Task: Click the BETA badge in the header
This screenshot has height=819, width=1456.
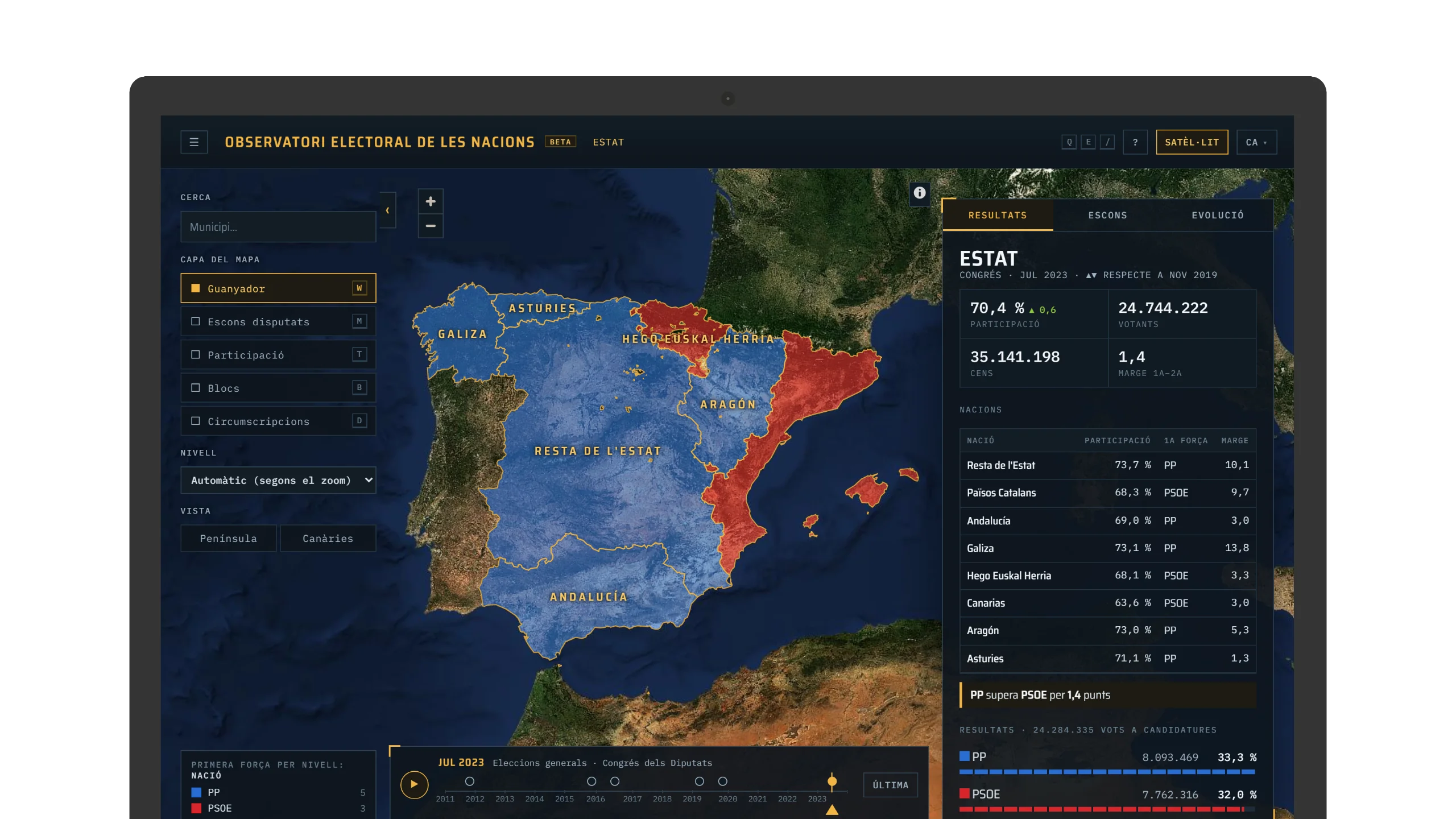Action: (x=560, y=142)
